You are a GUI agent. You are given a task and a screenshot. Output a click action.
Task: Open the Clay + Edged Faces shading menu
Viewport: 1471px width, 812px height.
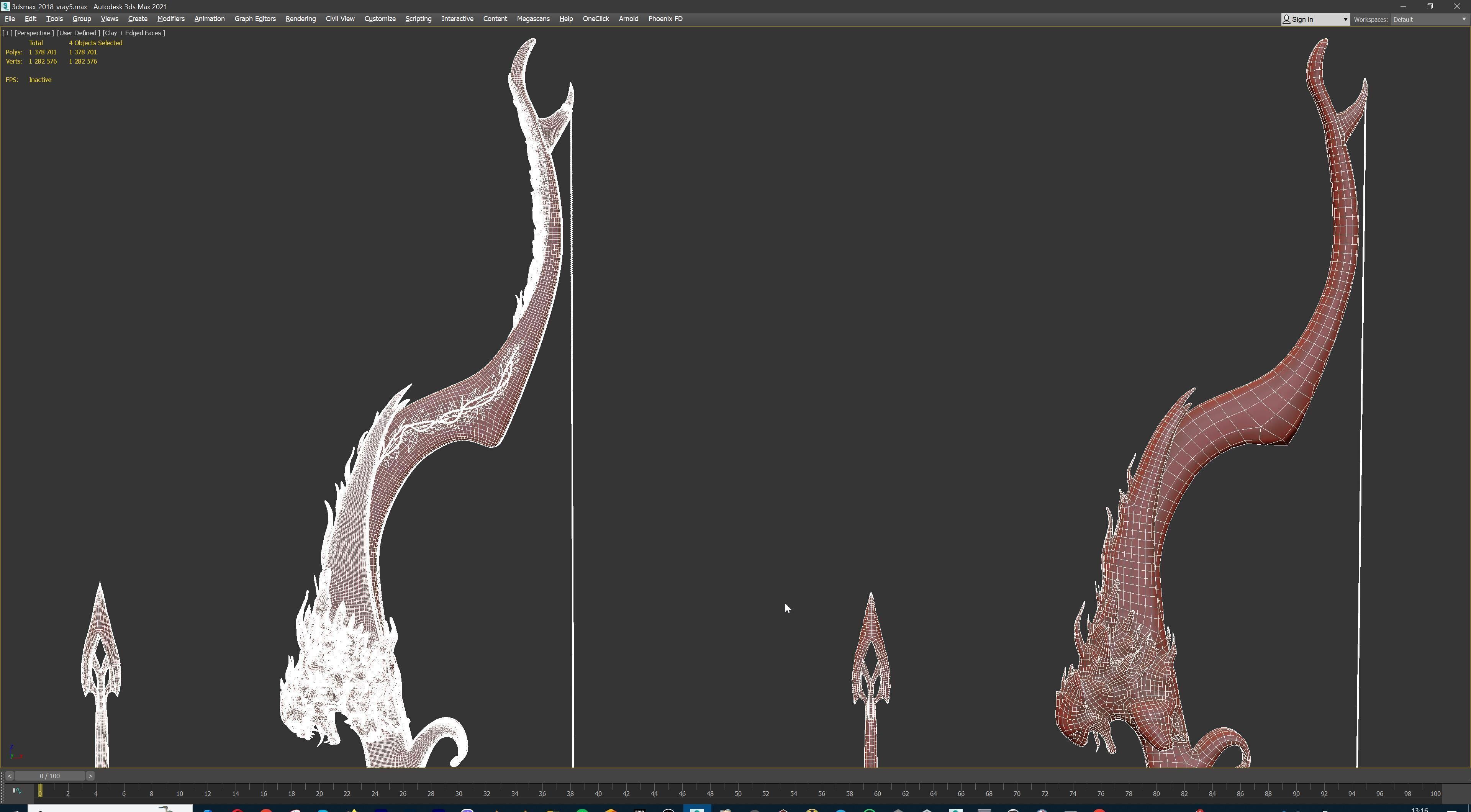coord(134,33)
